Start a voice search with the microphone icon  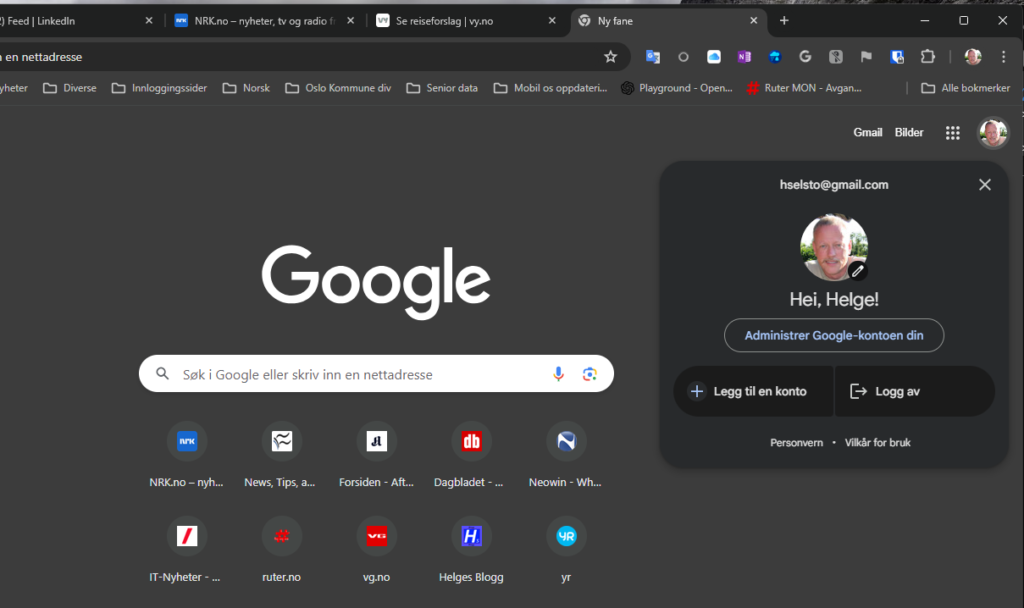(x=558, y=374)
